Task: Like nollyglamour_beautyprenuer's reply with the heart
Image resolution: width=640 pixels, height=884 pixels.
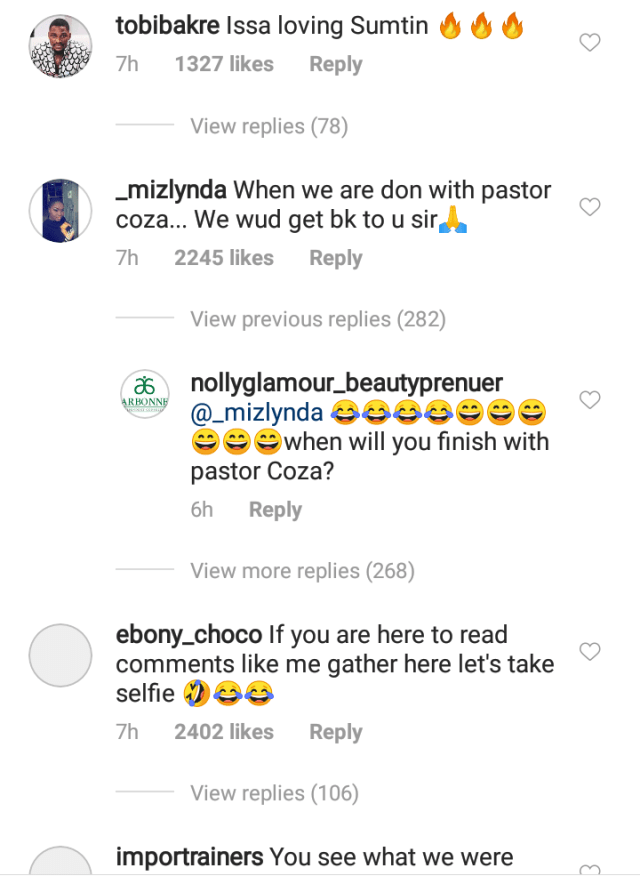Action: tap(591, 400)
